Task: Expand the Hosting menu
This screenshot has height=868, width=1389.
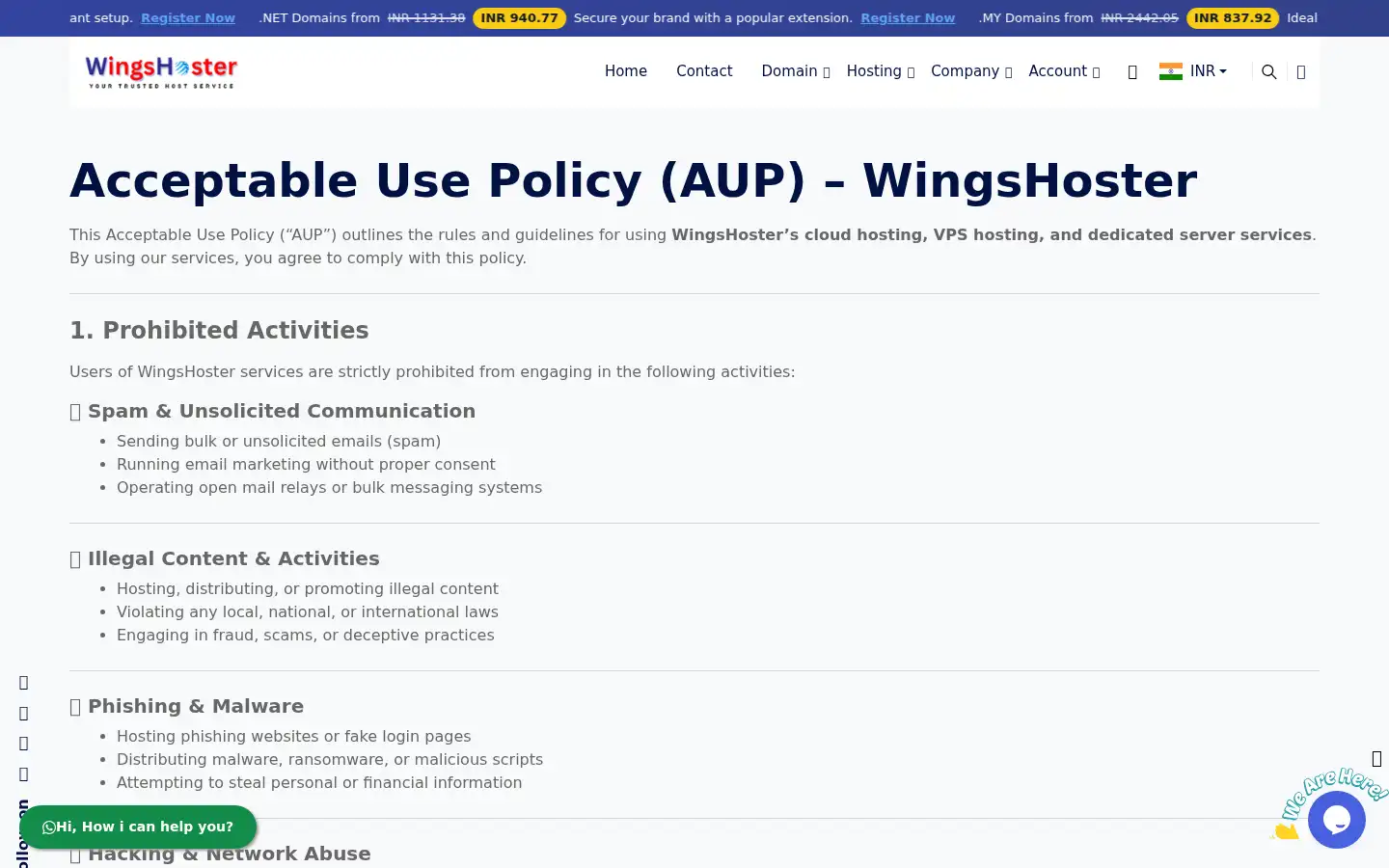Action: tap(881, 71)
